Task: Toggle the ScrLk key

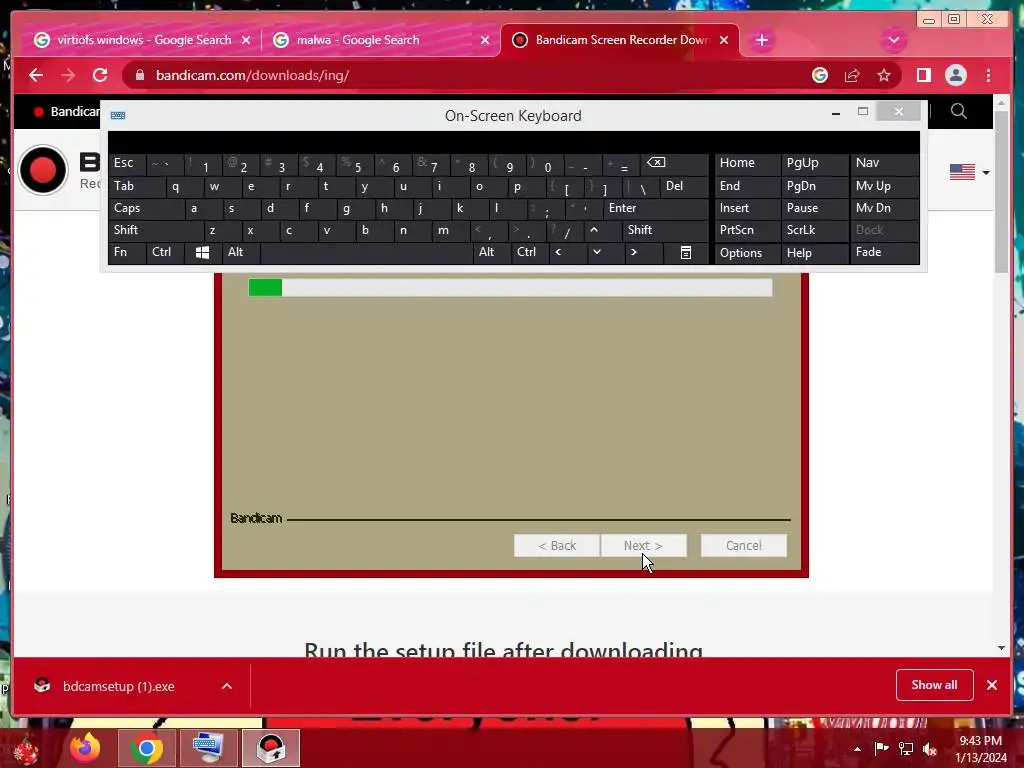Action: [814, 230]
